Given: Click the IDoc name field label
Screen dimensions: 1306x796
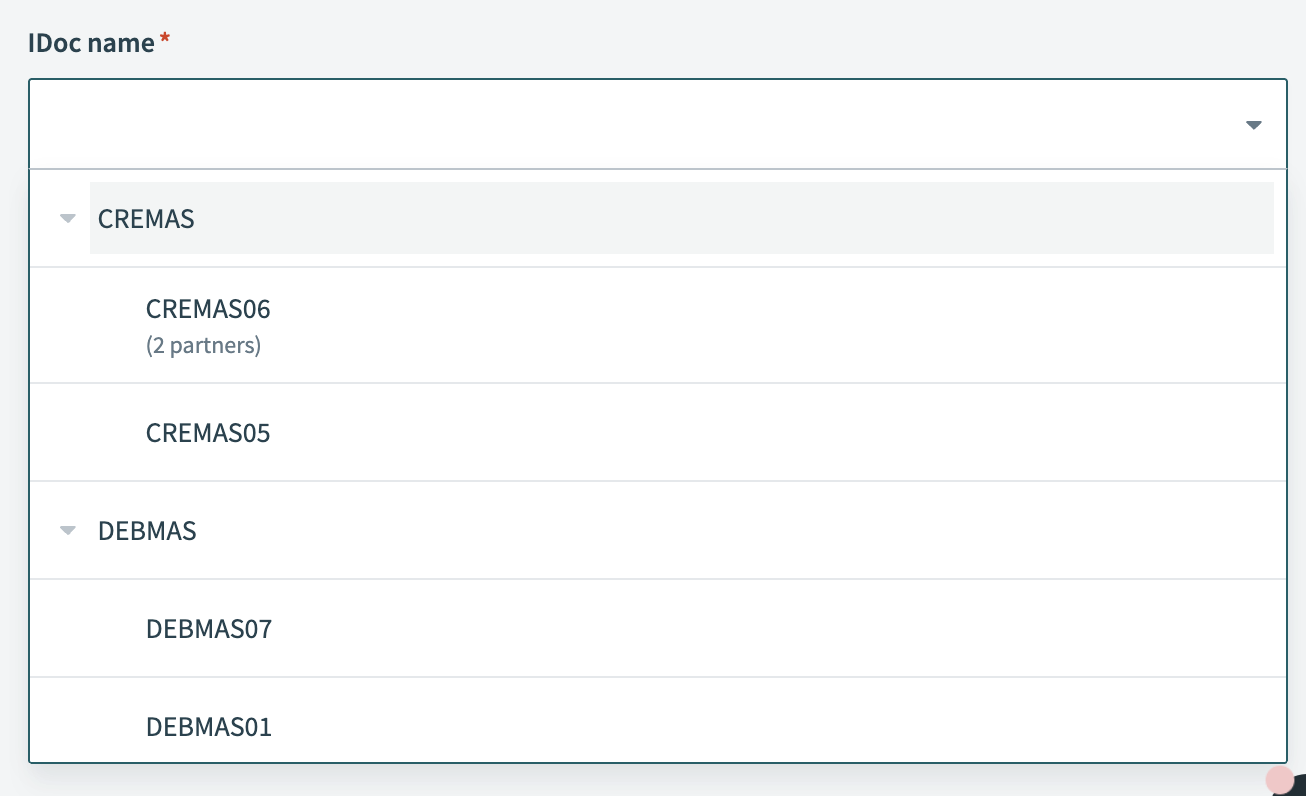Looking at the screenshot, I should [x=91, y=43].
